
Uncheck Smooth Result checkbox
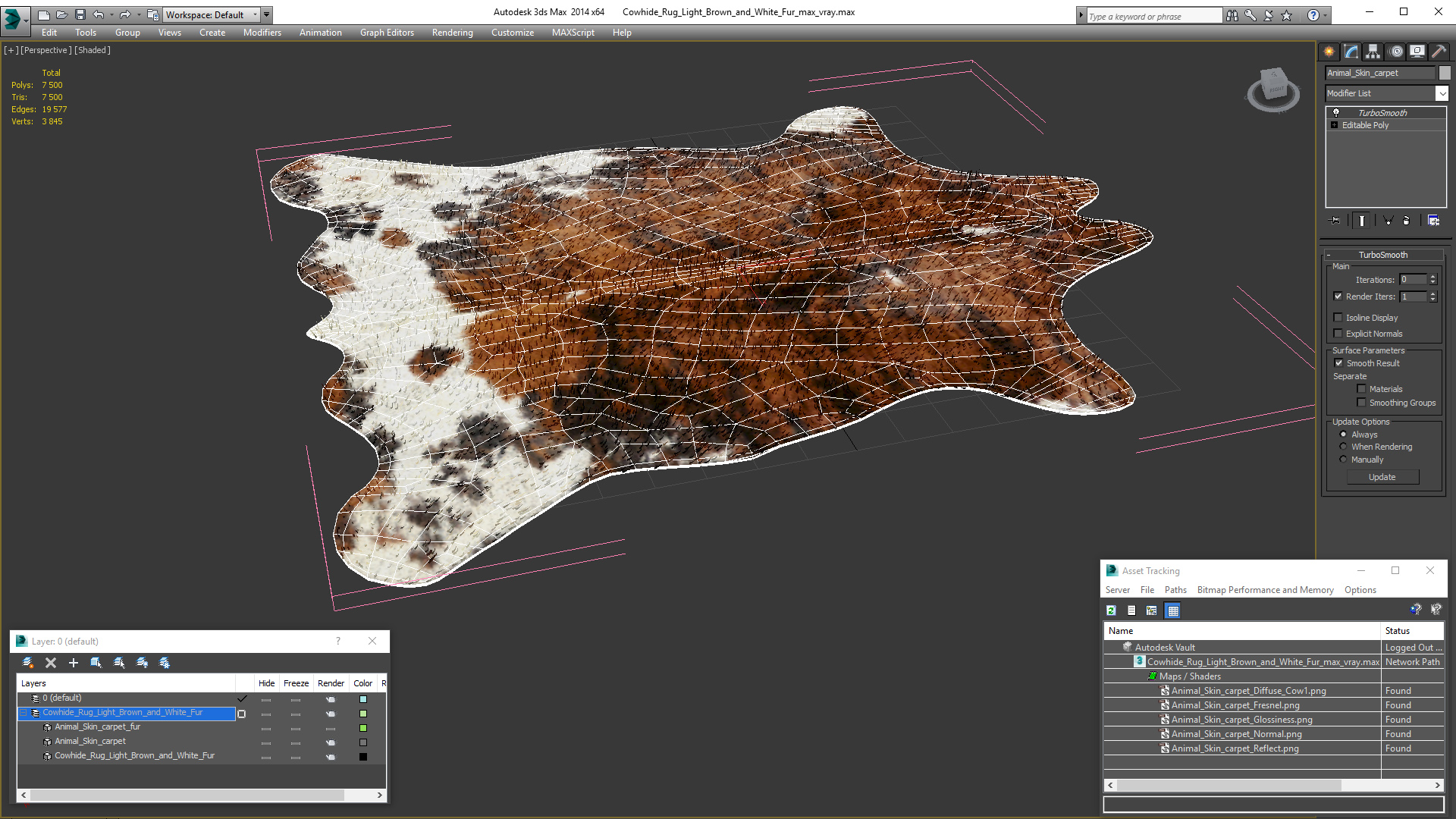click(1338, 363)
